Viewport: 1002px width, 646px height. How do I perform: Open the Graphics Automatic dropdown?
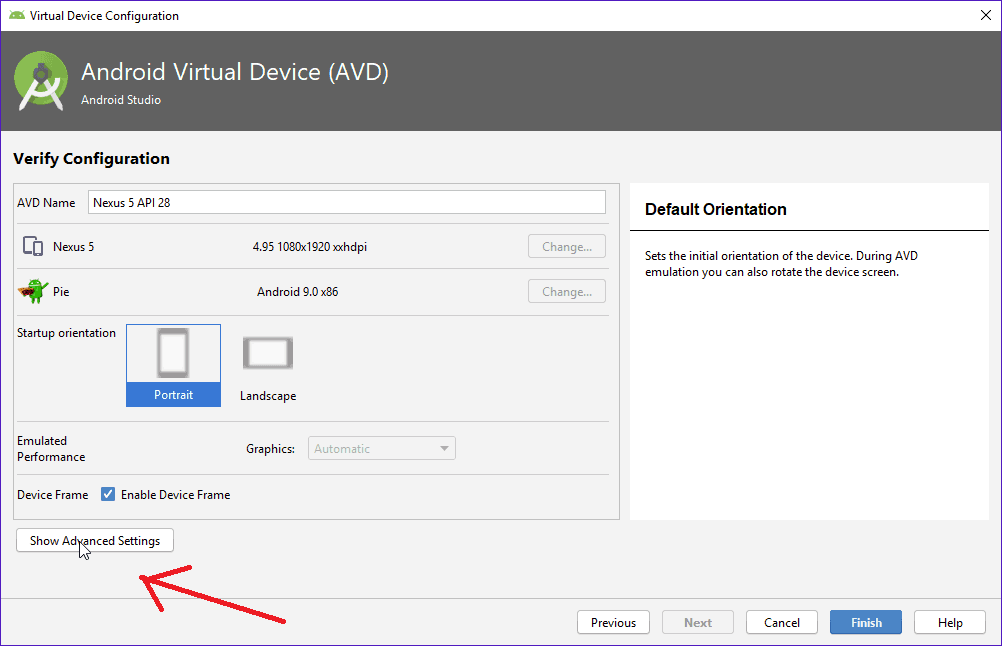[x=382, y=449]
